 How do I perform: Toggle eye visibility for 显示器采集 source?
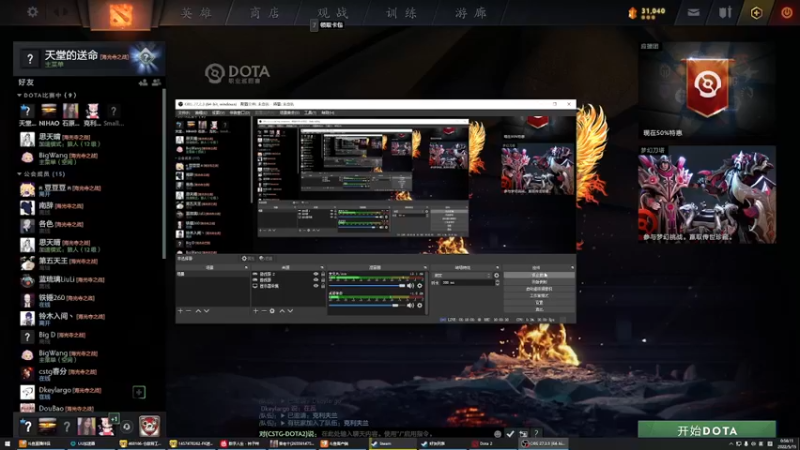coord(315,286)
